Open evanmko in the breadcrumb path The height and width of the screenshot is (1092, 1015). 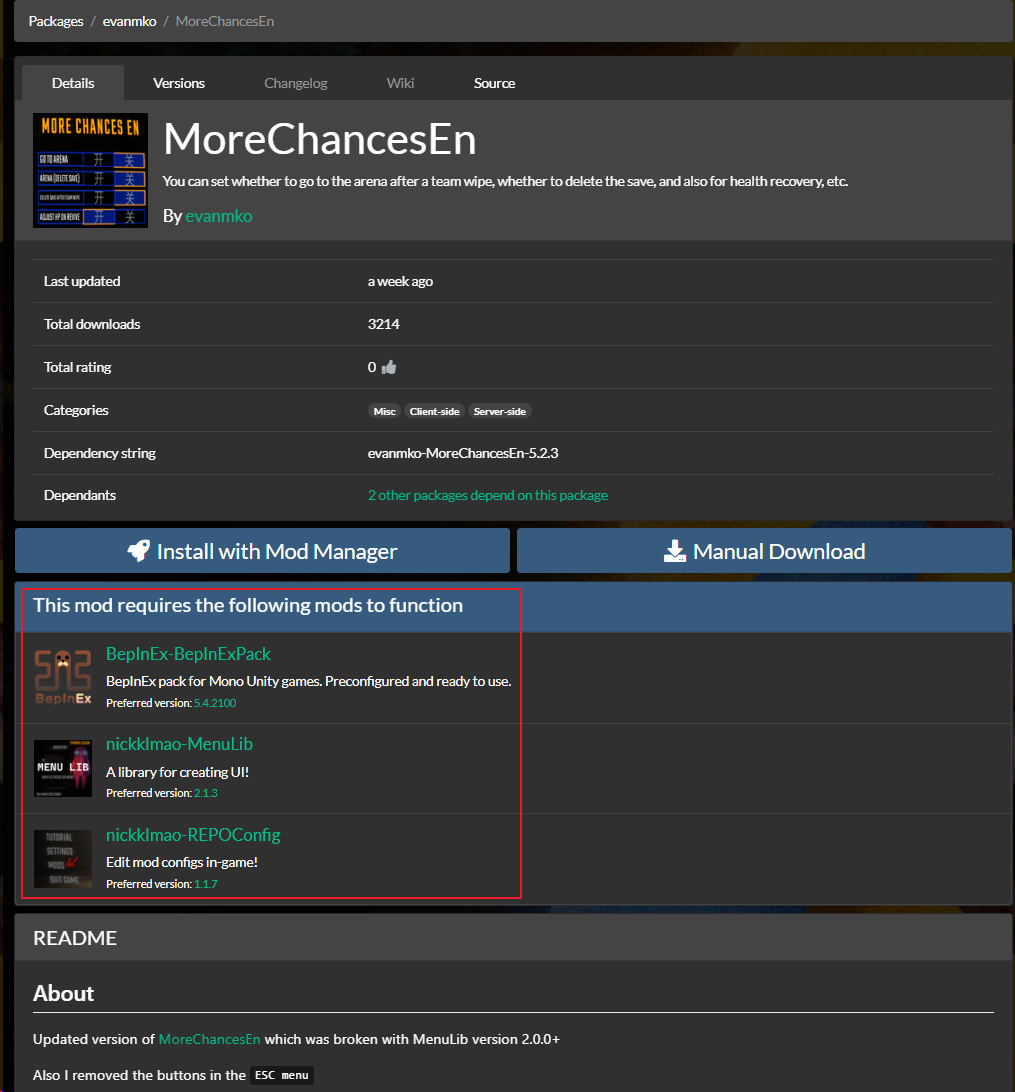(x=129, y=20)
